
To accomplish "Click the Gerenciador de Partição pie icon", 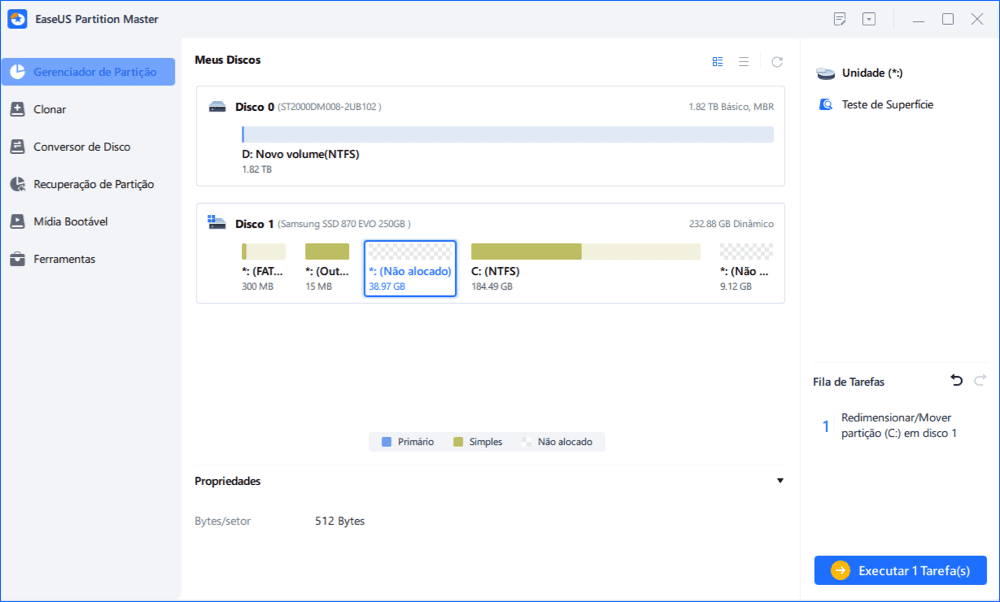I will tap(17, 71).
